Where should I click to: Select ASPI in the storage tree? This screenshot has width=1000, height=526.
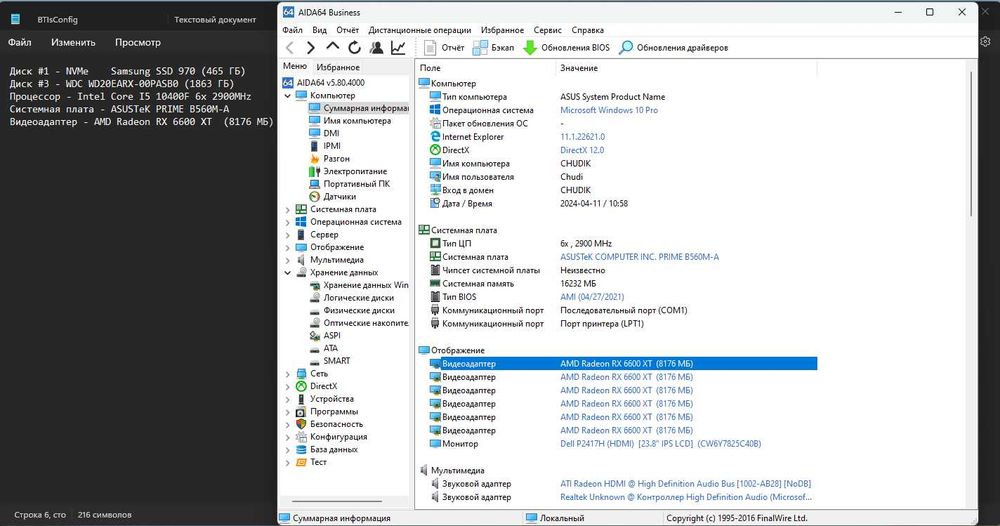coord(325,335)
